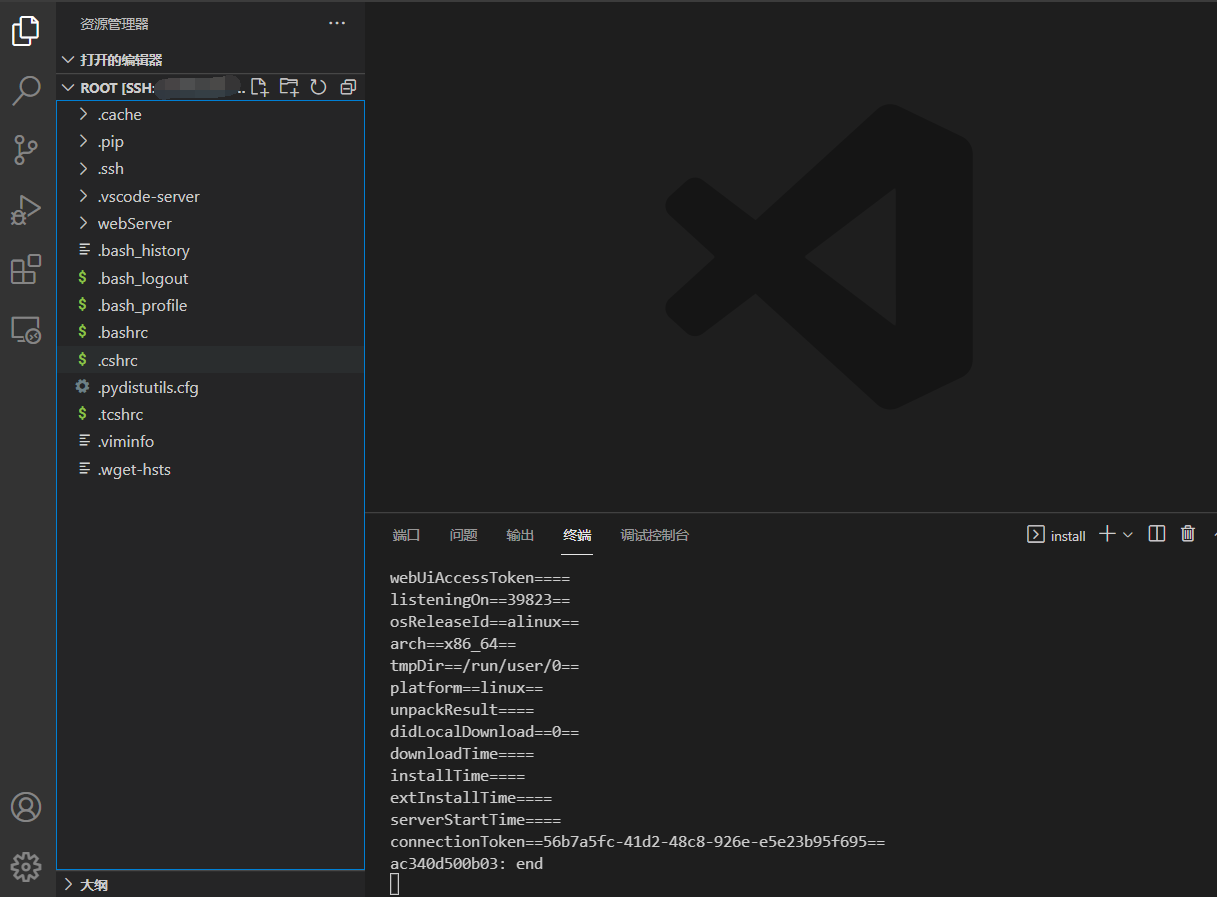Click the connectionToken line in terminal

pyautogui.click(x=638, y=842)
